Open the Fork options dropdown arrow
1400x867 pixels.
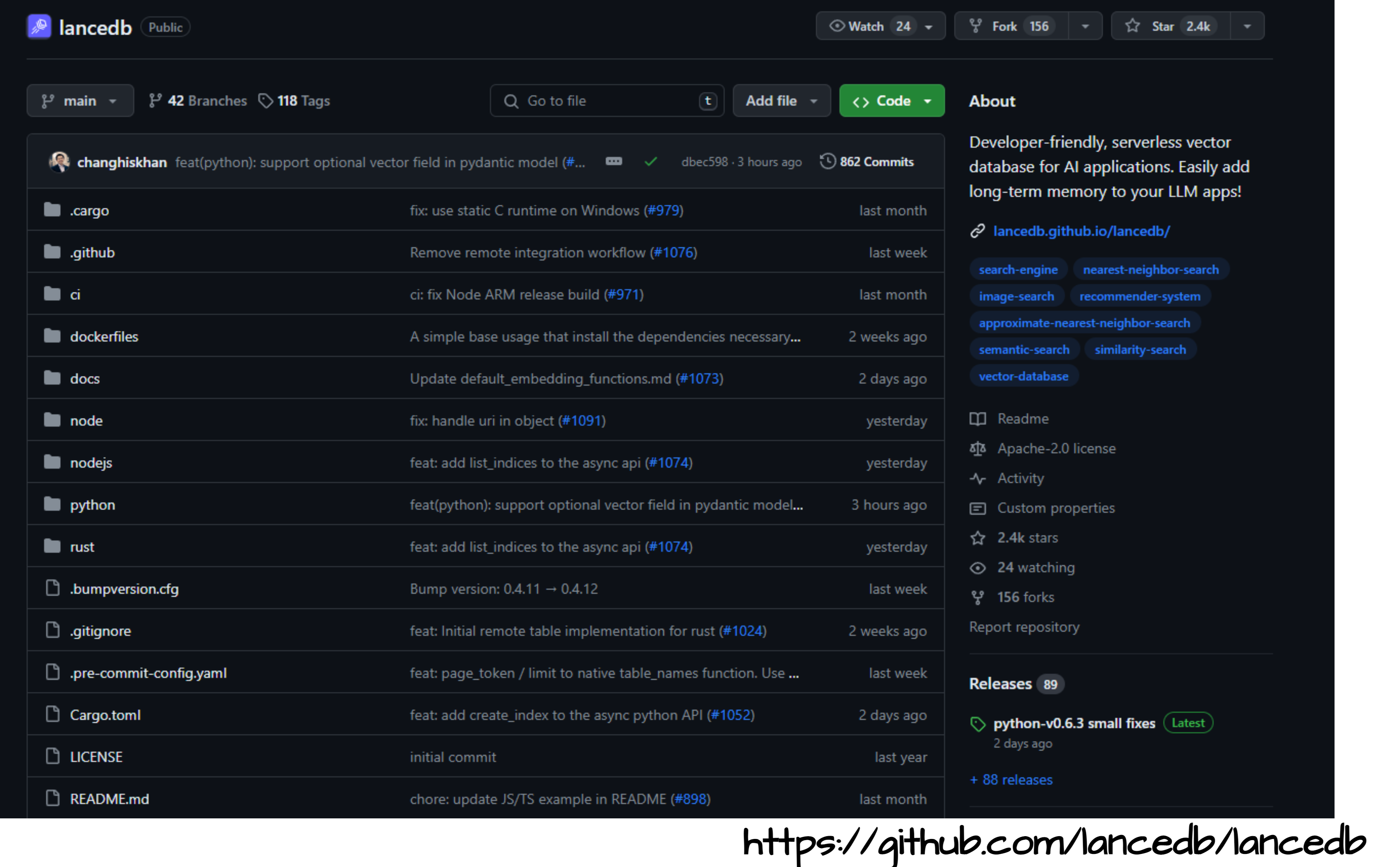(1085, 26)
